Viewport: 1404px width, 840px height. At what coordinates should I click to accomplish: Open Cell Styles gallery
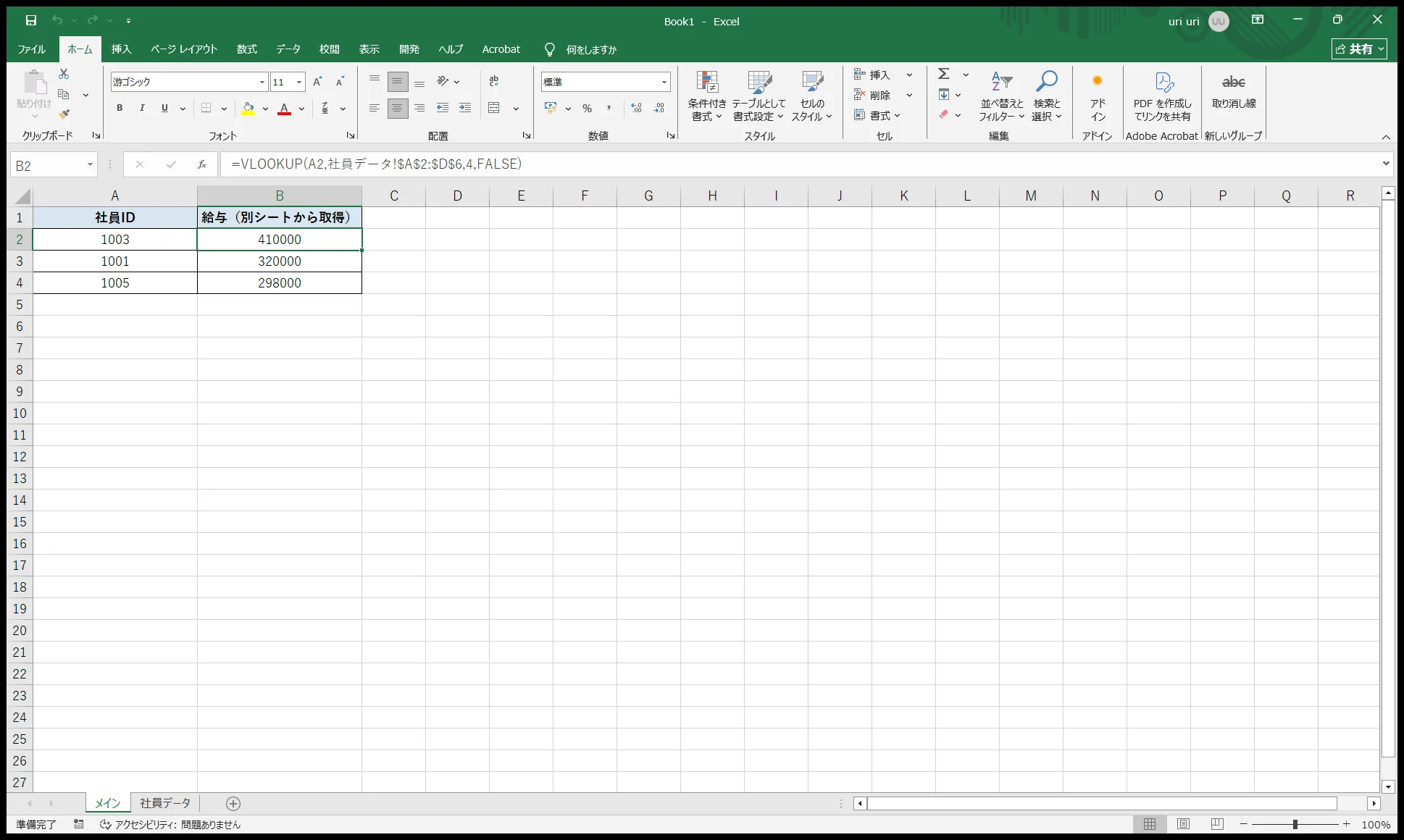tap(812, 96)
